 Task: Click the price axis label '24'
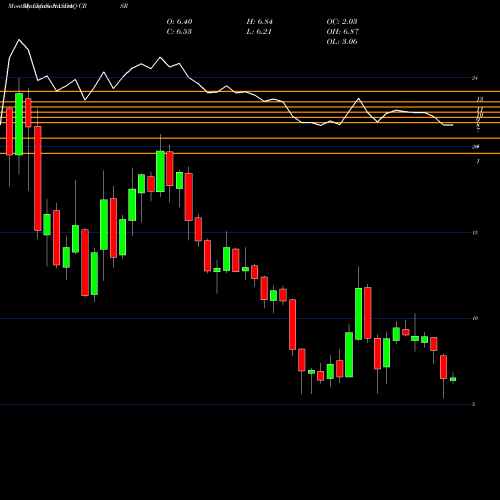point(475,78)
